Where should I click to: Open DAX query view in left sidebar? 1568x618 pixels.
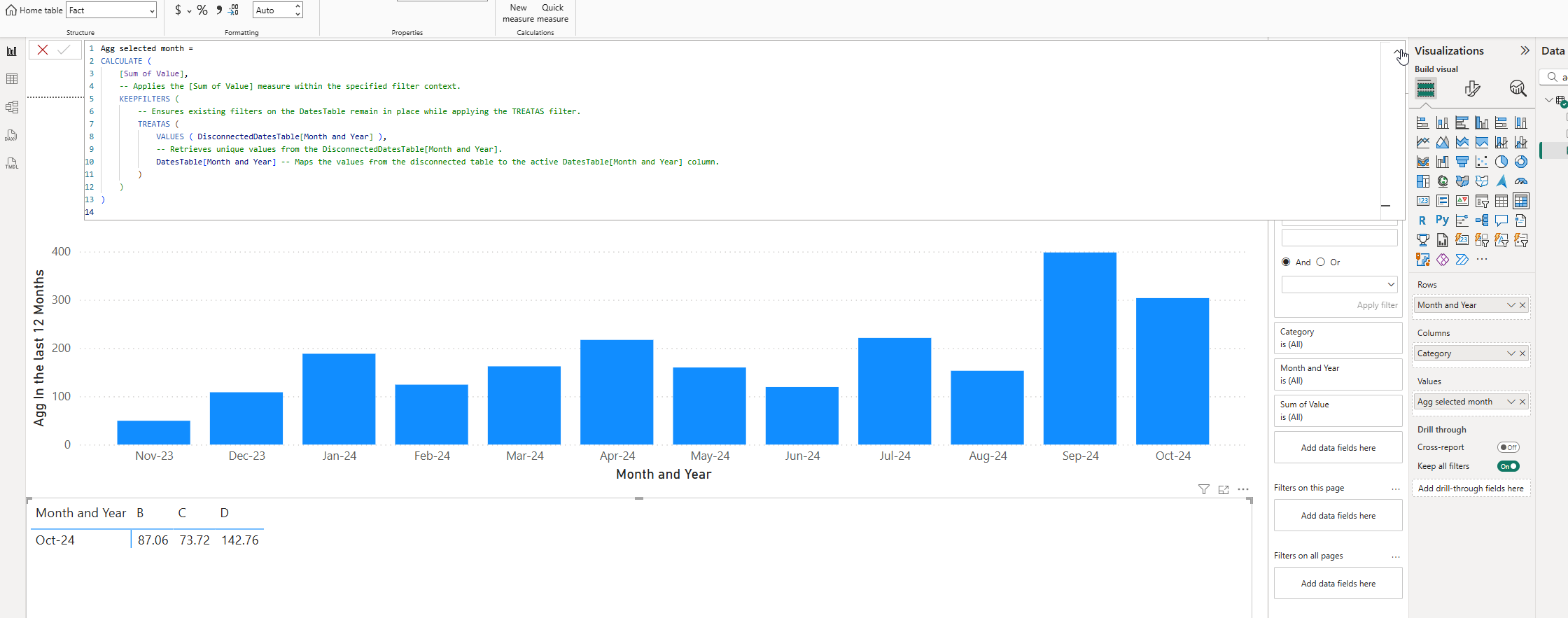pos(12,135)
